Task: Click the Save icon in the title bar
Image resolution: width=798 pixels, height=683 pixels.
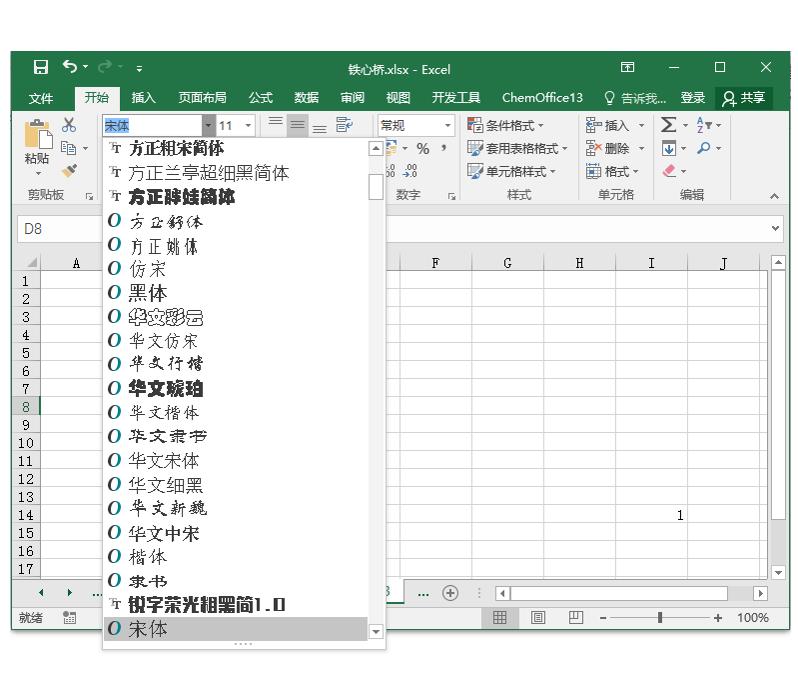Action: 40,67
